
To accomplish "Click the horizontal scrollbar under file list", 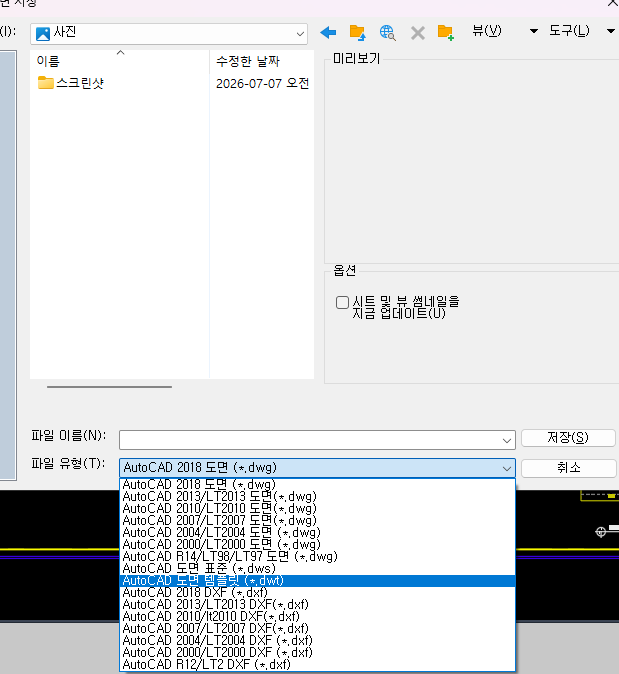I will click(109, 387).
